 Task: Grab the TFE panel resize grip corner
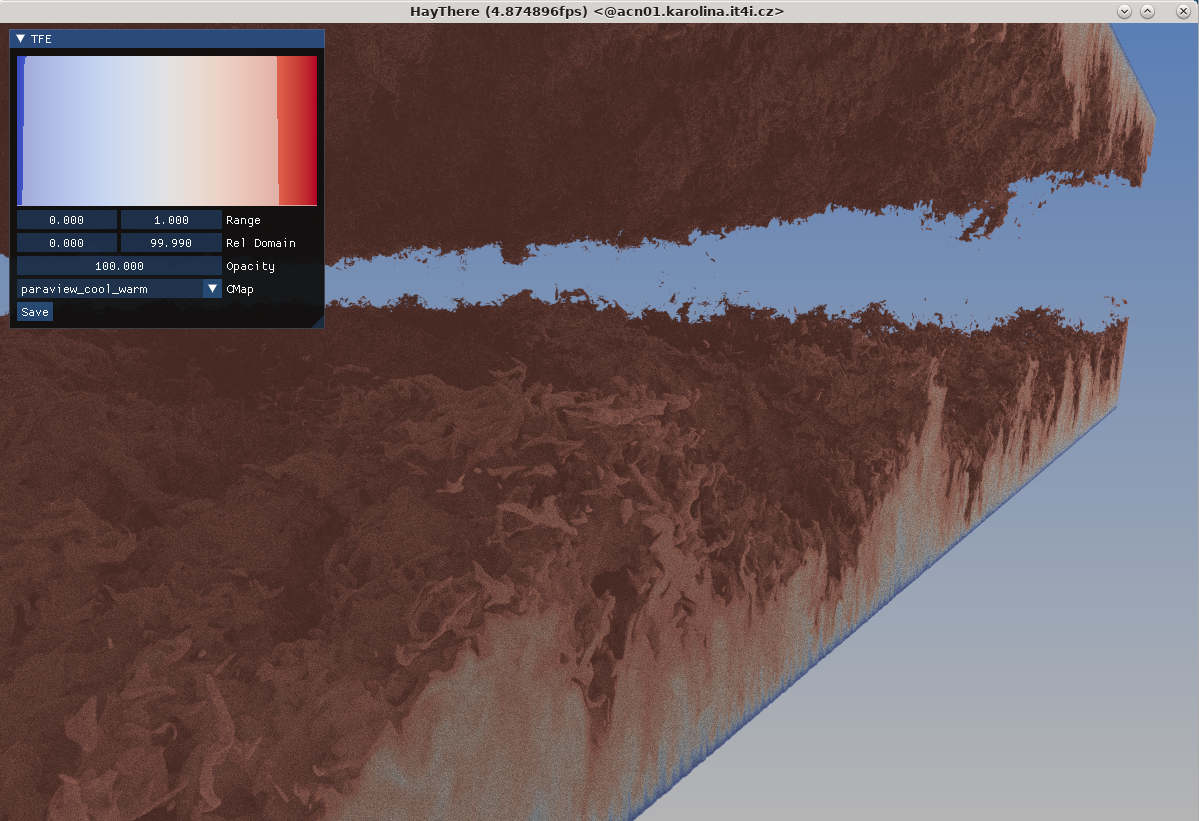tap(318, 322)
